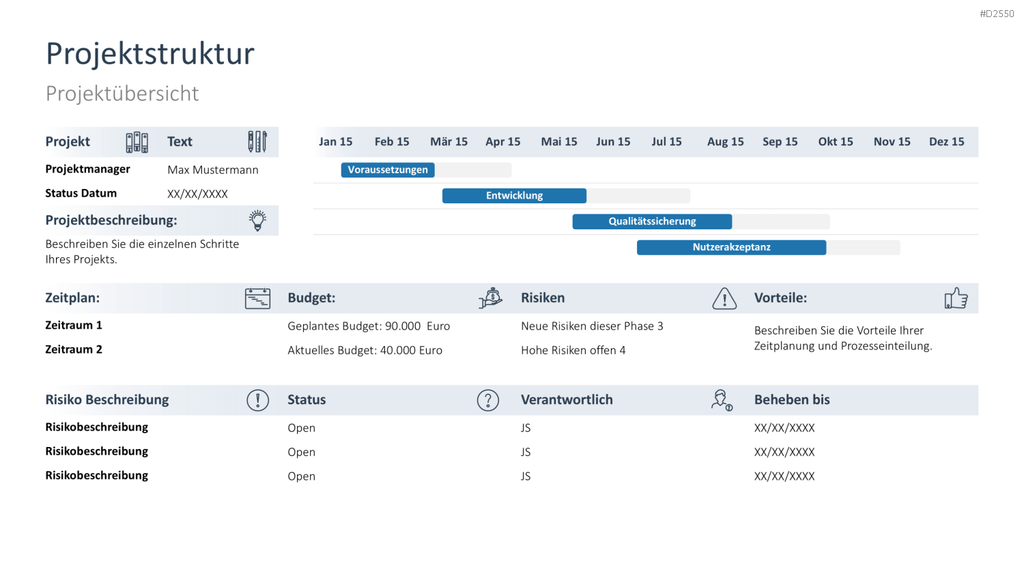Click the person icon beside Verantwortlich
The width and height of the screenshot is (1024, 576).
pos(722,400)
